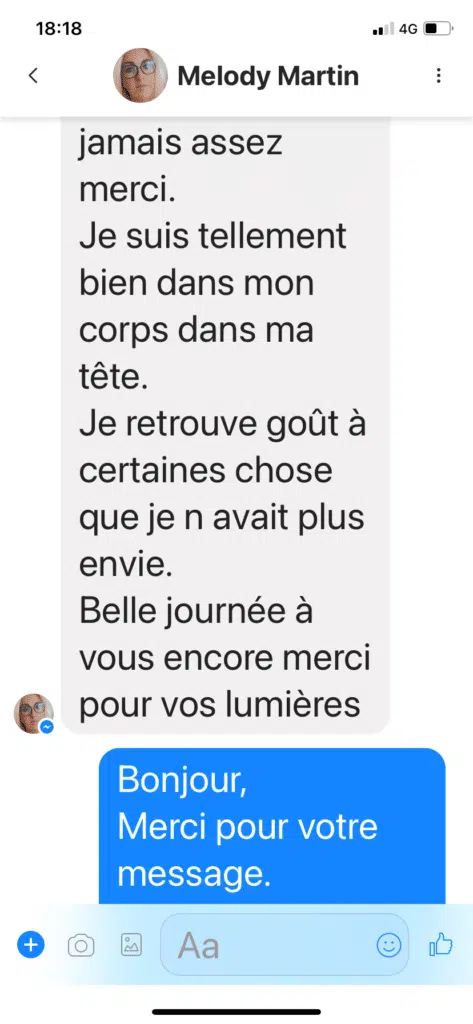Screen dimensions: 473x1024
Task: Tap the battery indicator in the status bar
Action: (x=438, y=29)
